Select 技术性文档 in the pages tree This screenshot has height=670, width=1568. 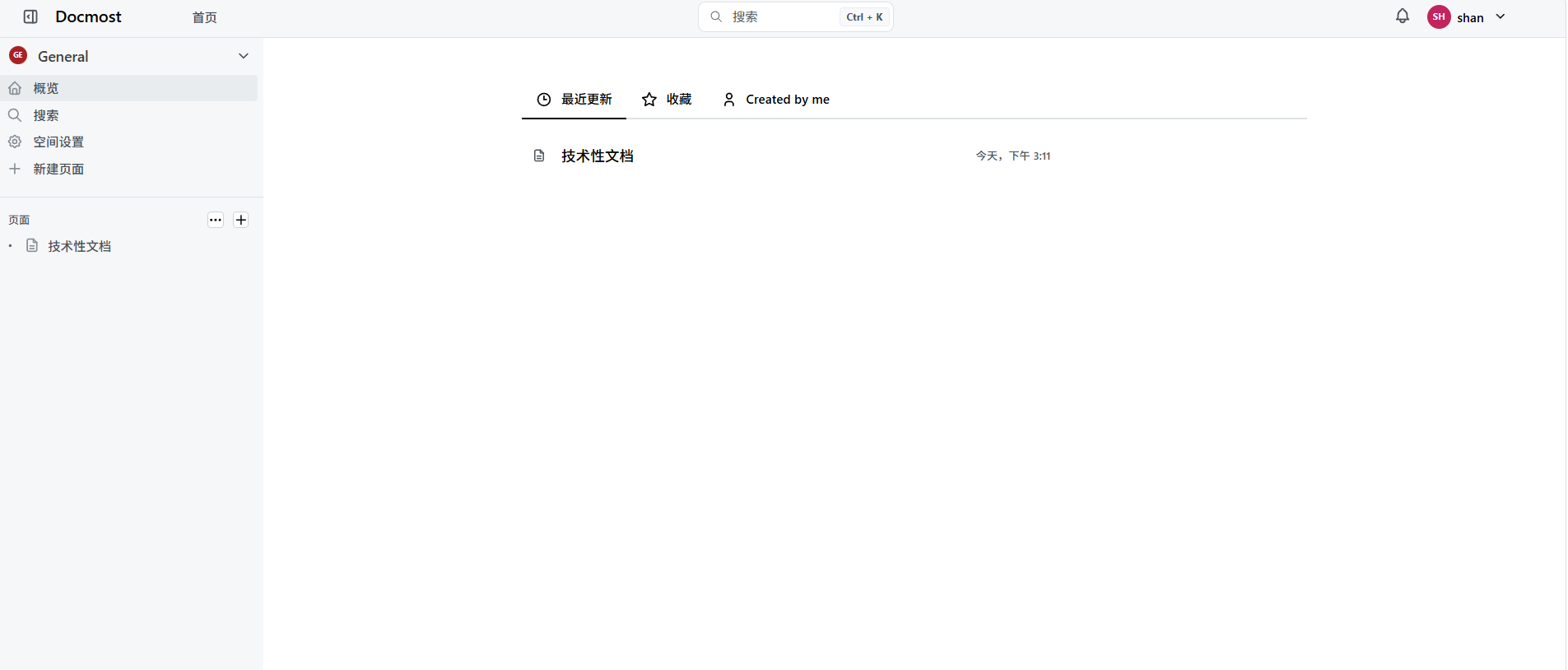[x=79, y=246]
